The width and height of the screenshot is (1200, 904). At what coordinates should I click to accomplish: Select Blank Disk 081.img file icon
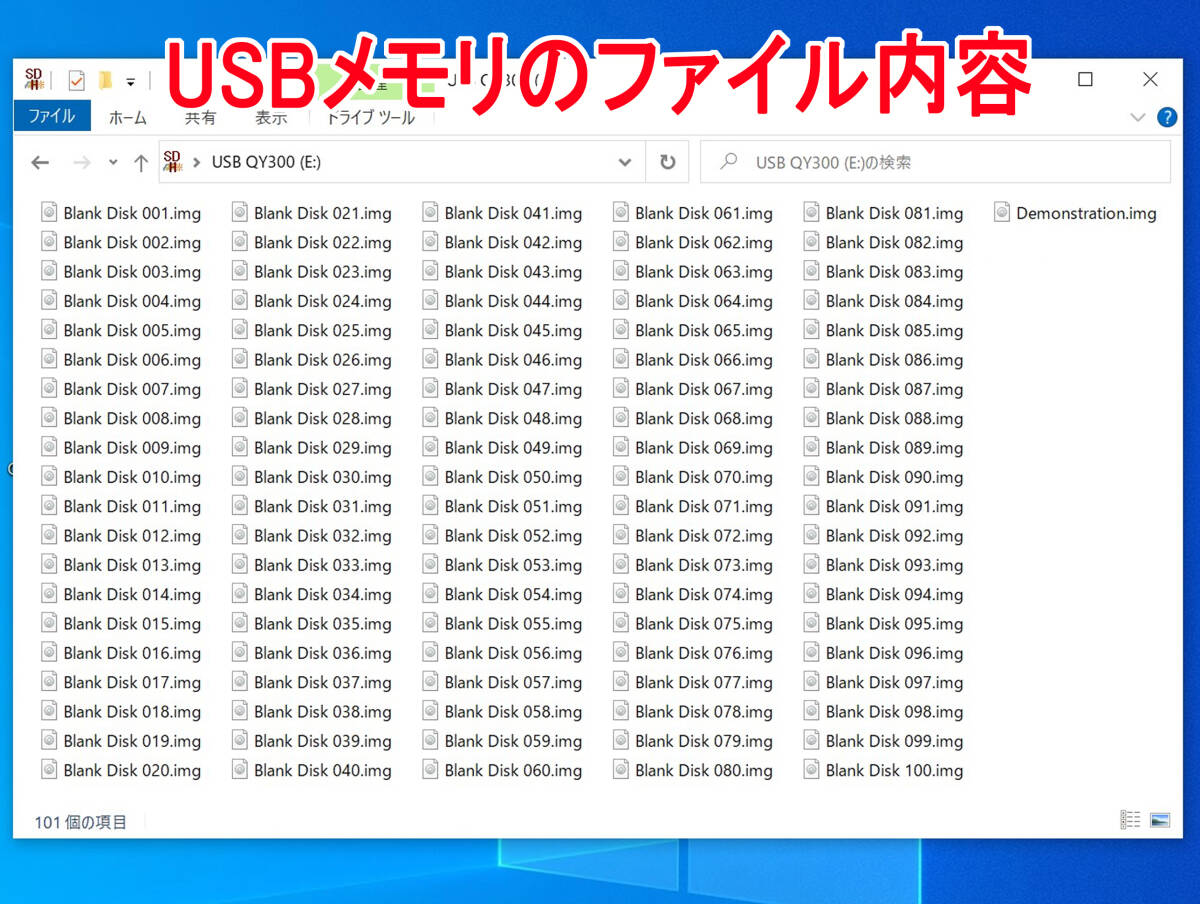(x=811, y=212)
